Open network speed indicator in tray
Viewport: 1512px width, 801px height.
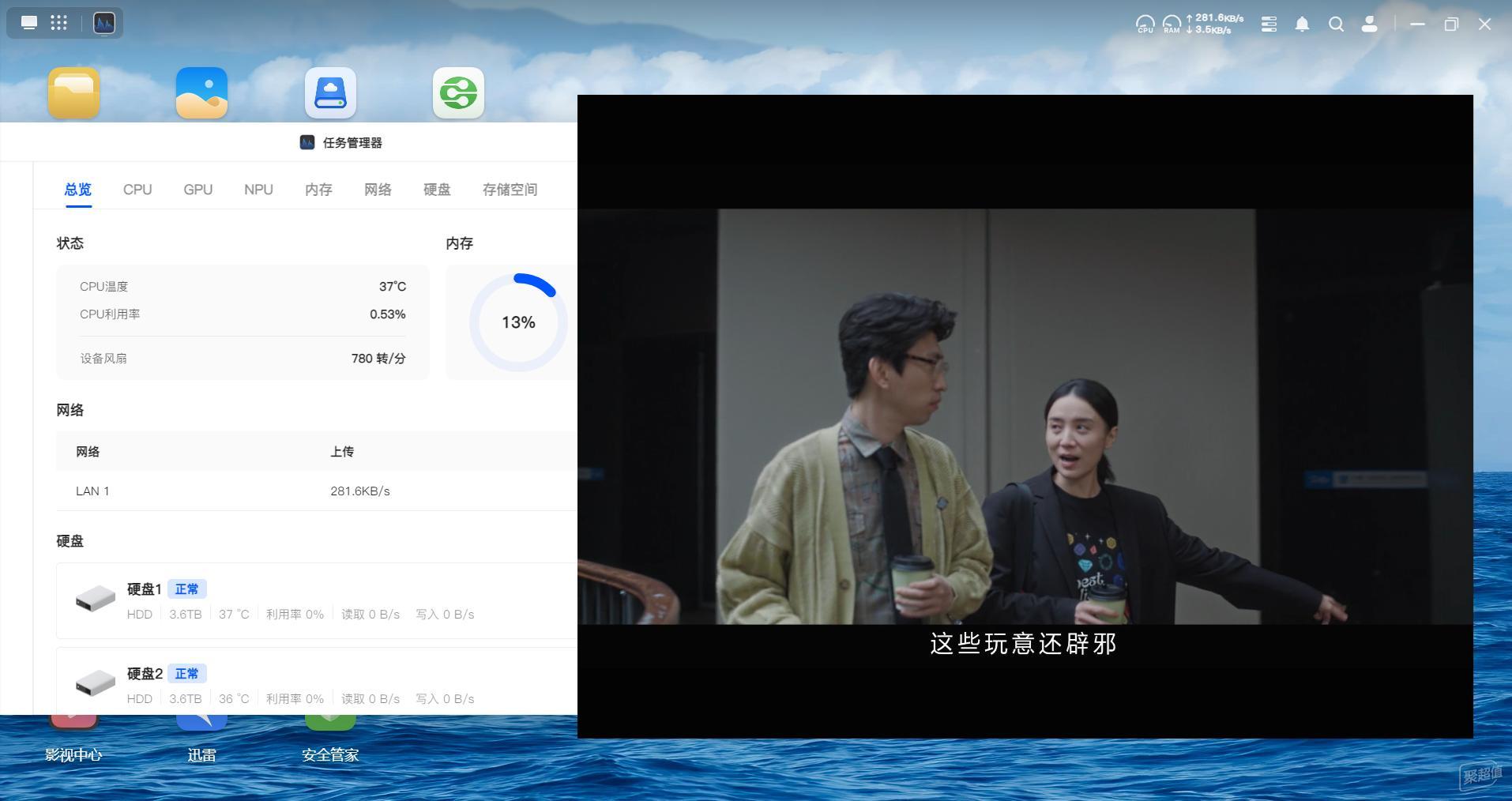pos(1215,24)
